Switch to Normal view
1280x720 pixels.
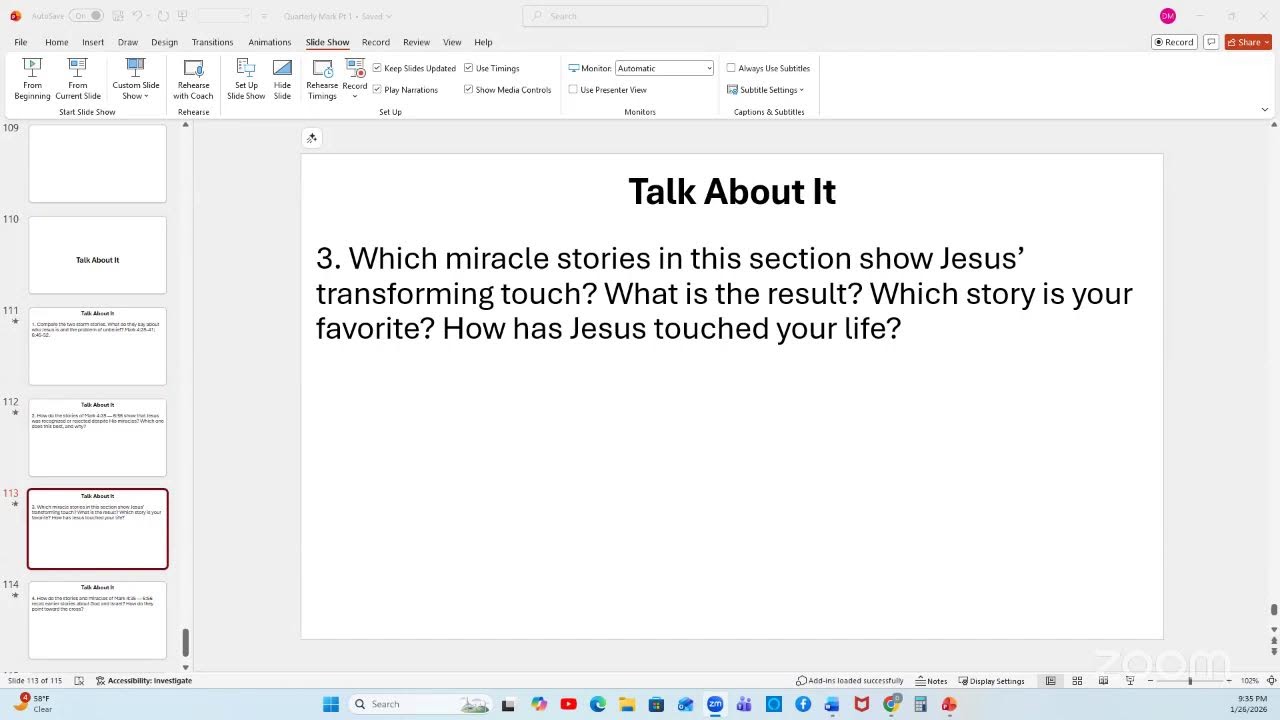(x=1050, y=681)
